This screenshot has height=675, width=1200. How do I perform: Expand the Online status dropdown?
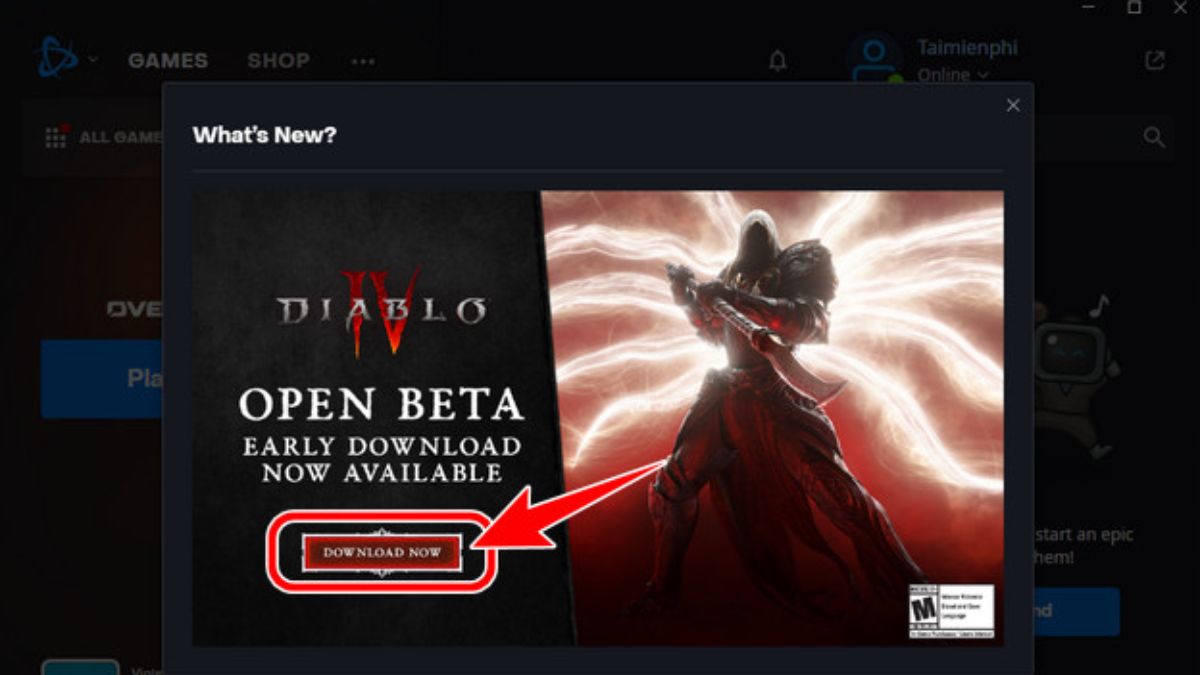tap(953, 75)
